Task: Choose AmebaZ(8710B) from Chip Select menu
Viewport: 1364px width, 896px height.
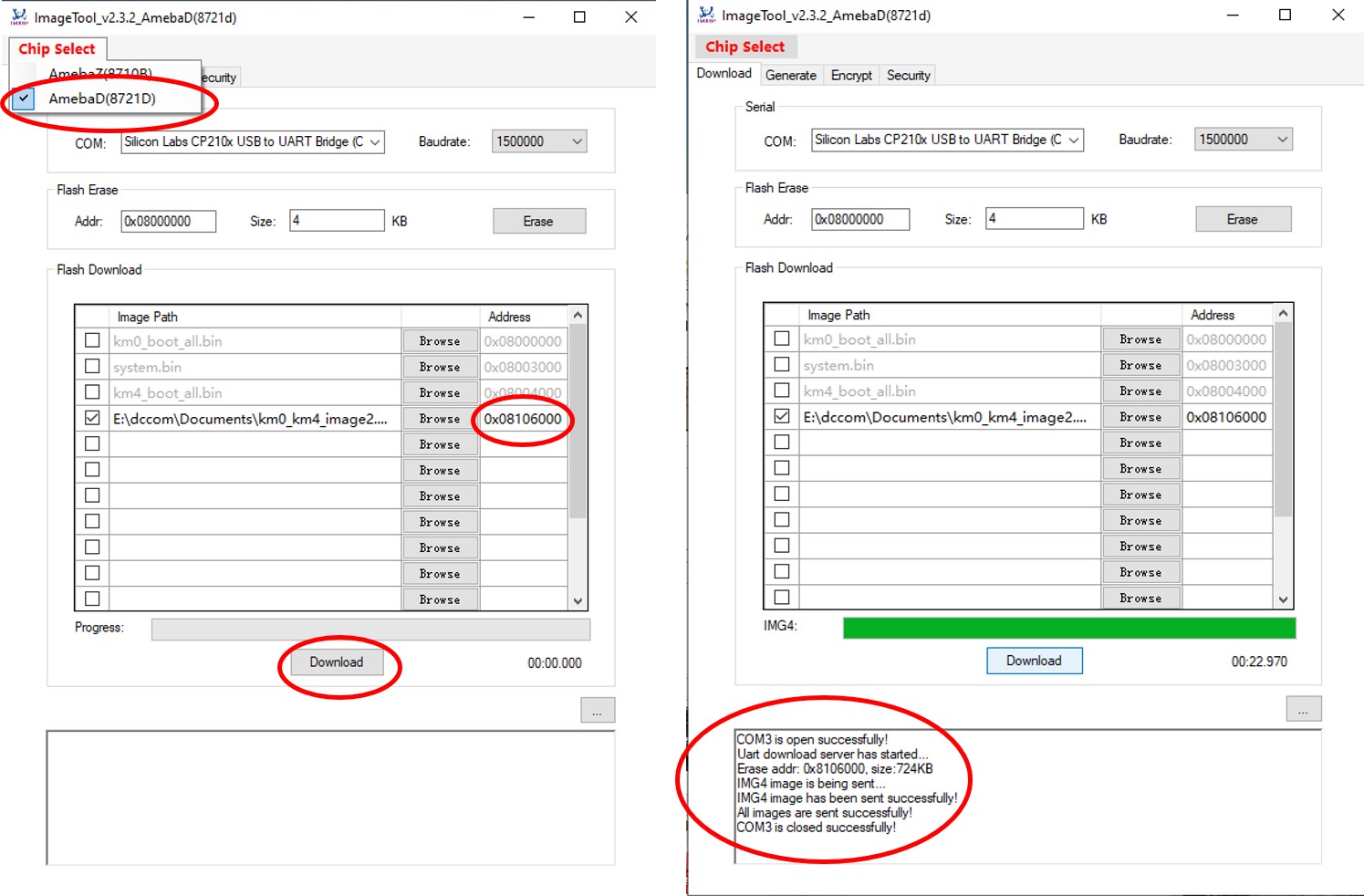Action: (100, 73)
